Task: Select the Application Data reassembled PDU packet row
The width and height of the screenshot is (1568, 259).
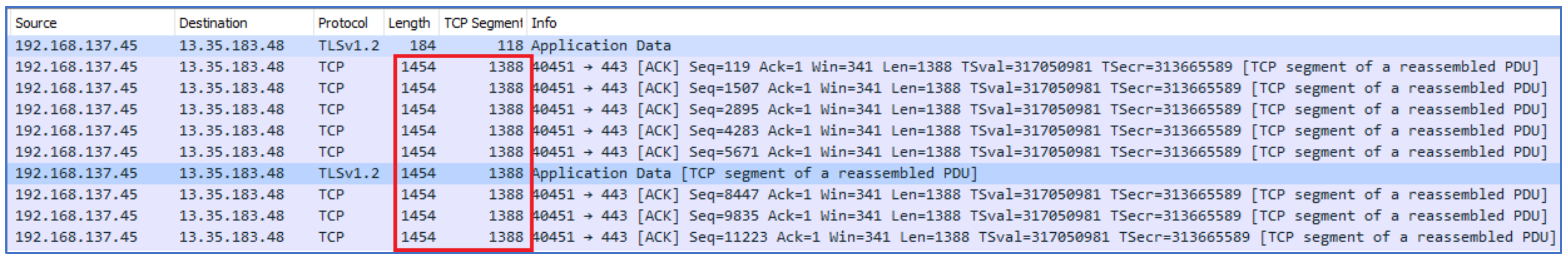Action: click(x=754, y=173)
